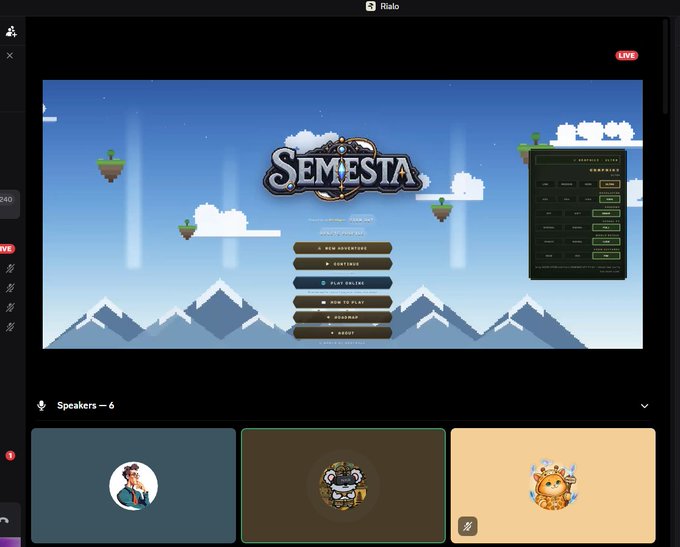Click the microphone icon beside Speakers
680x547 pixels.
tap(42, 406)
